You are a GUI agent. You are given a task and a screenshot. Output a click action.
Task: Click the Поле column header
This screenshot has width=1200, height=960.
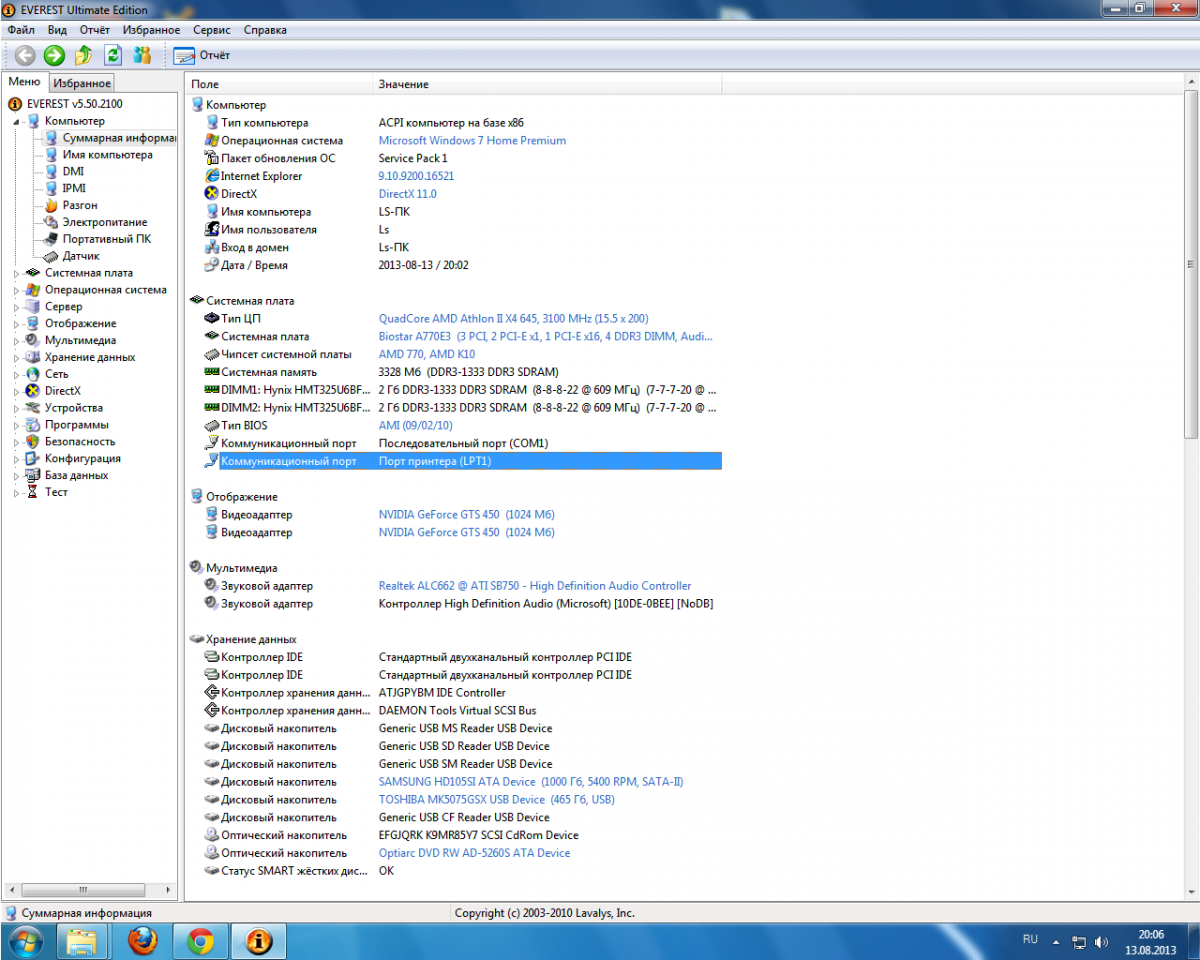[x=279, y=84]
